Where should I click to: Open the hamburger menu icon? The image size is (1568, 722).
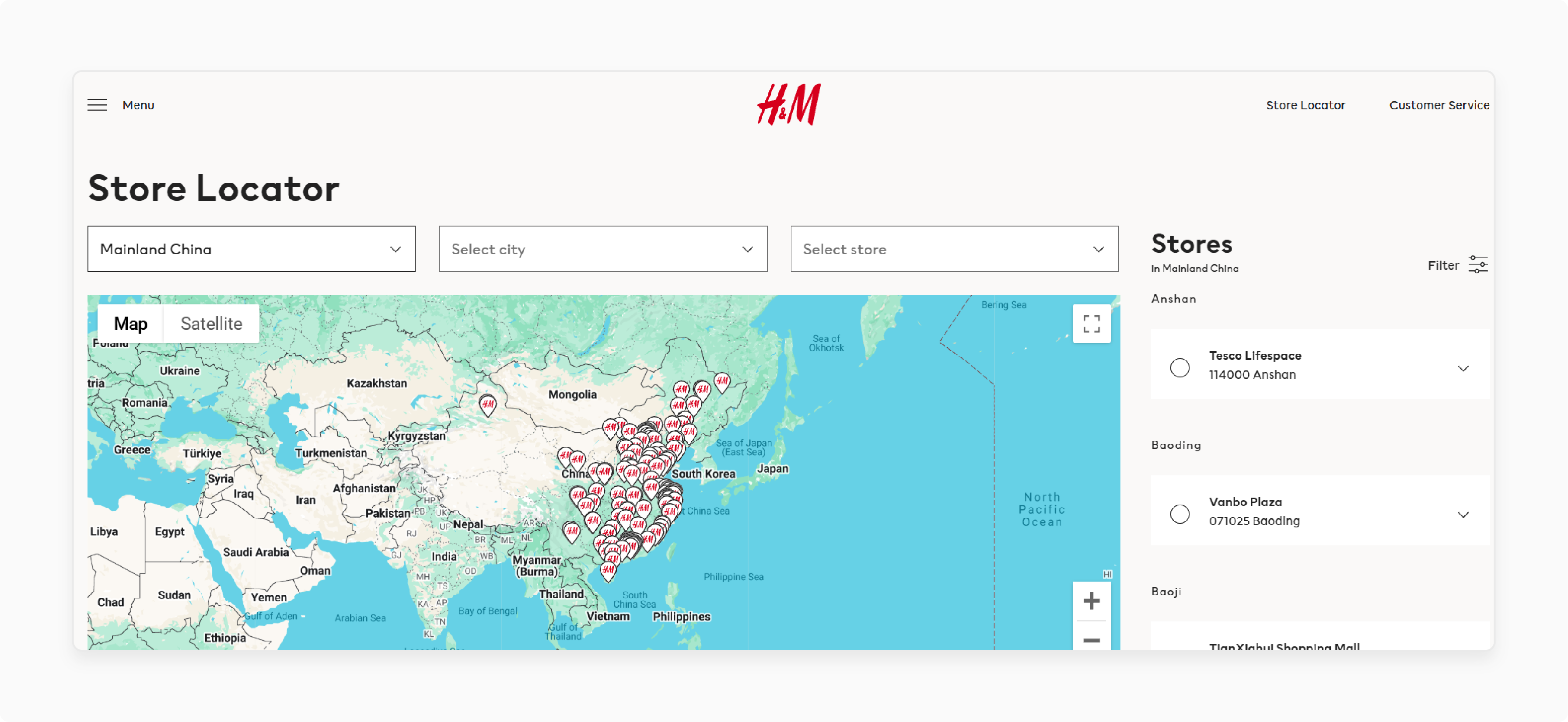(97, 105)
